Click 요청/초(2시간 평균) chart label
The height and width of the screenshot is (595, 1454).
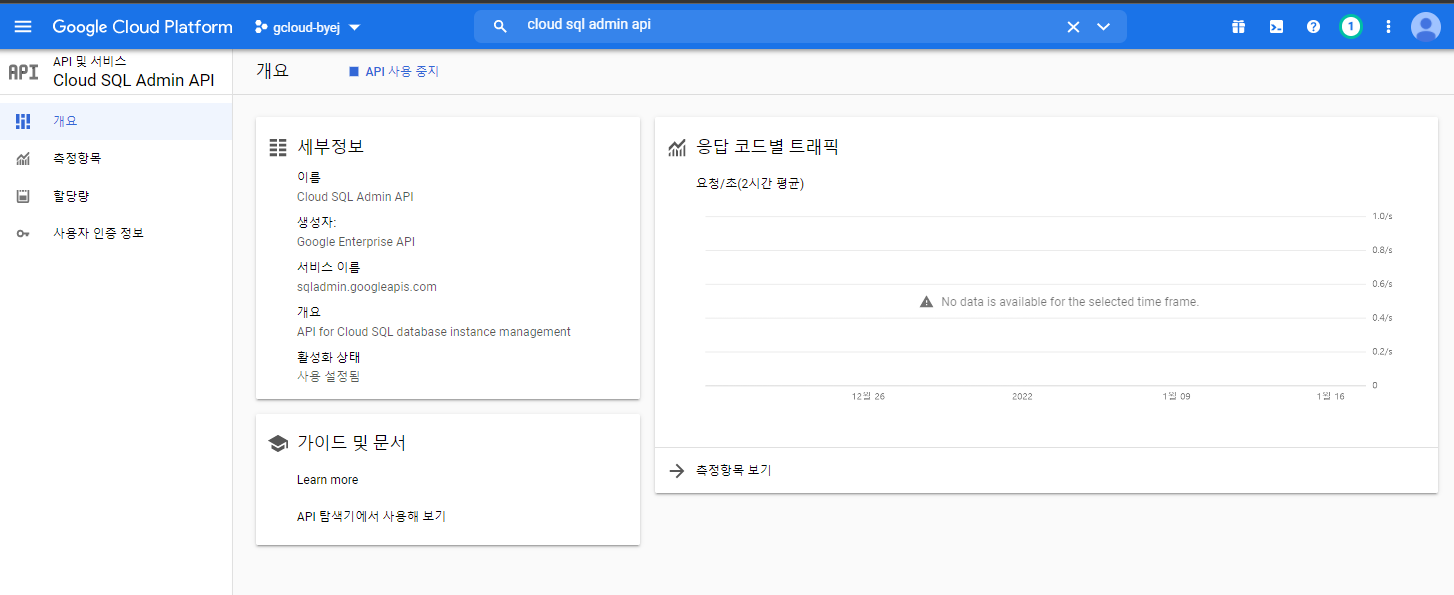(750, 184)
